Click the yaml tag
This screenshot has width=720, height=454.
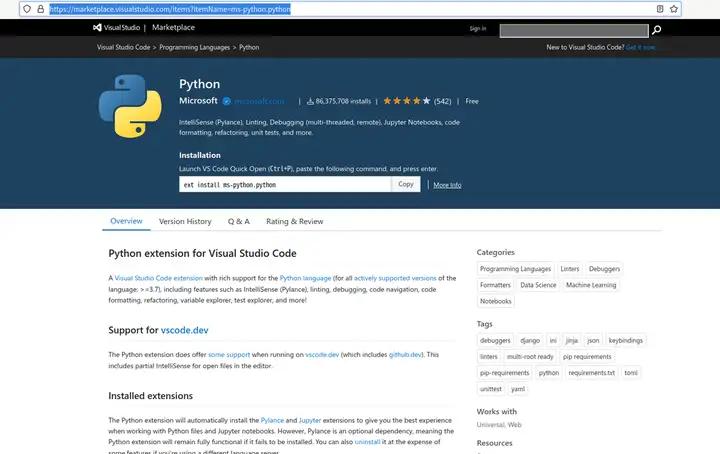pyautogui.click(x=518, y=389)
